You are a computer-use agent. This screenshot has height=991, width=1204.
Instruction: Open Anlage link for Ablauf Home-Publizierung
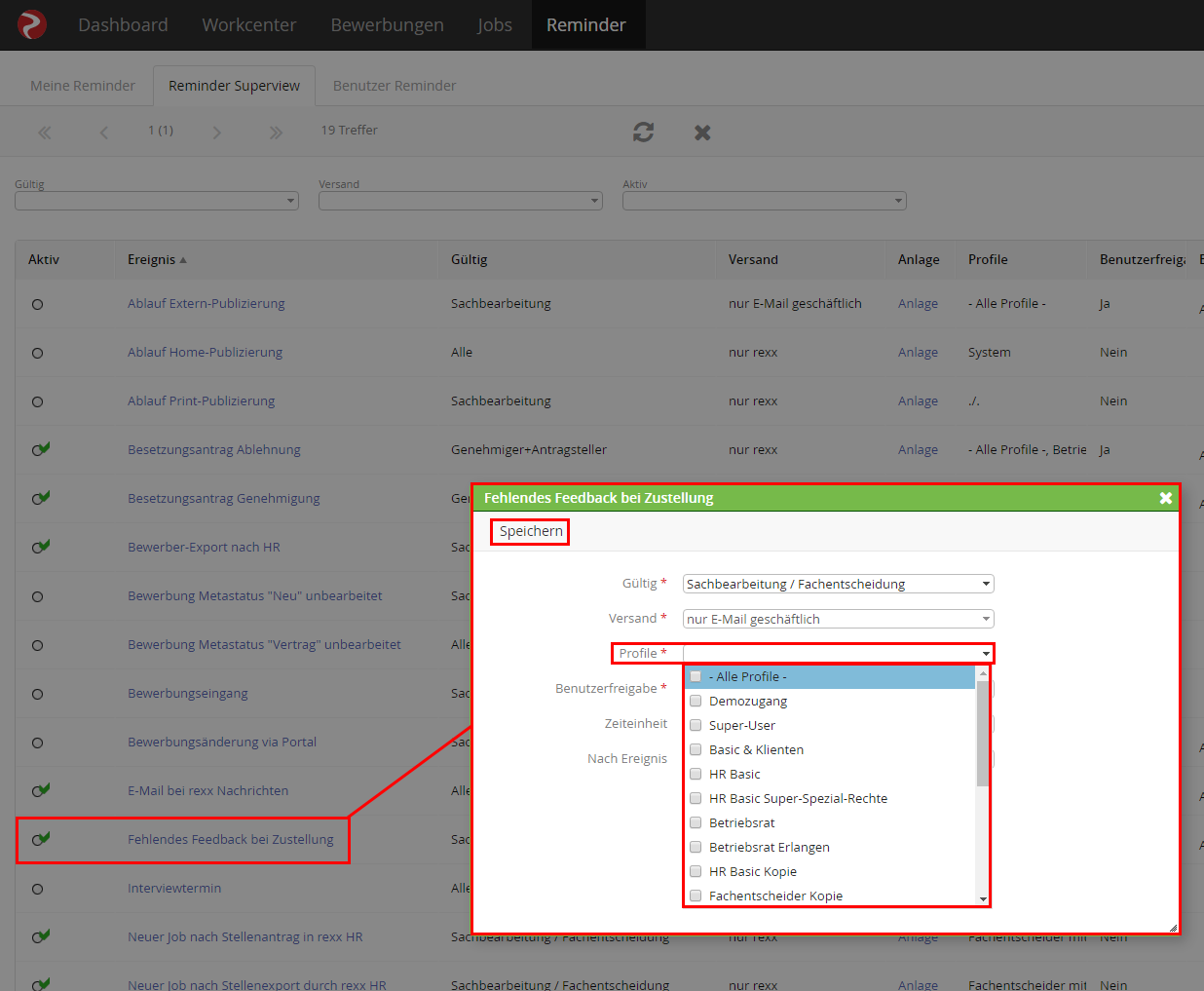pos(918,353)
